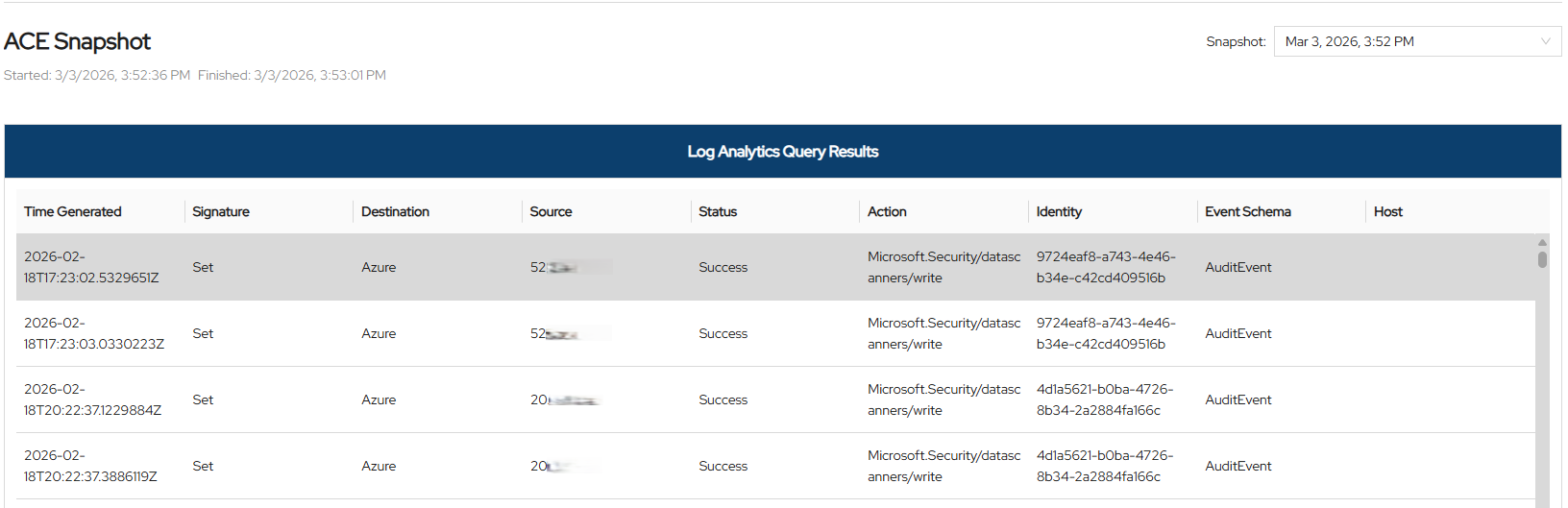The image size is (1568, 508).
Task: Click the scrollbar up arrow
Action: pyautogui.click(x=1542, y=243)
